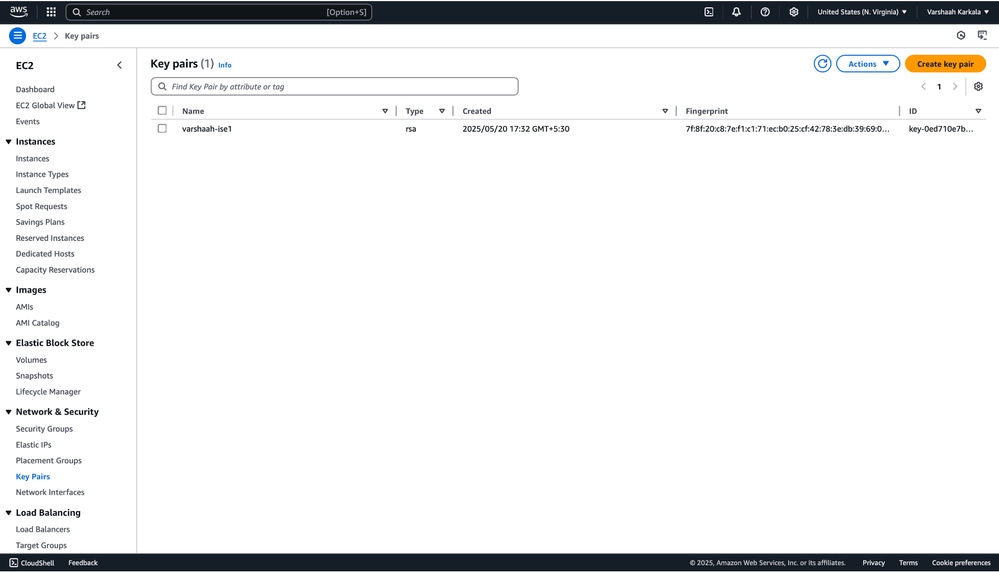Open Elastic IPs in sidebar

(33, 445)
